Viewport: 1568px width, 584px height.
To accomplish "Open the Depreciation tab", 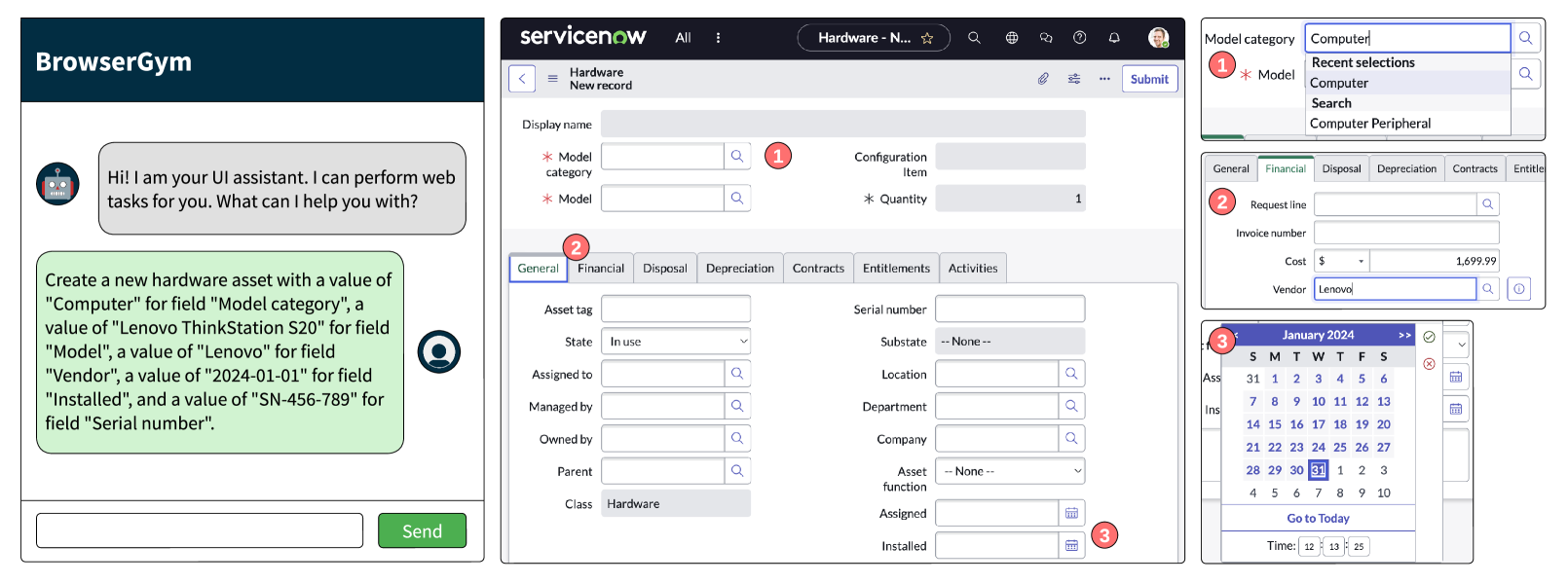I will (x=739, y=269).
